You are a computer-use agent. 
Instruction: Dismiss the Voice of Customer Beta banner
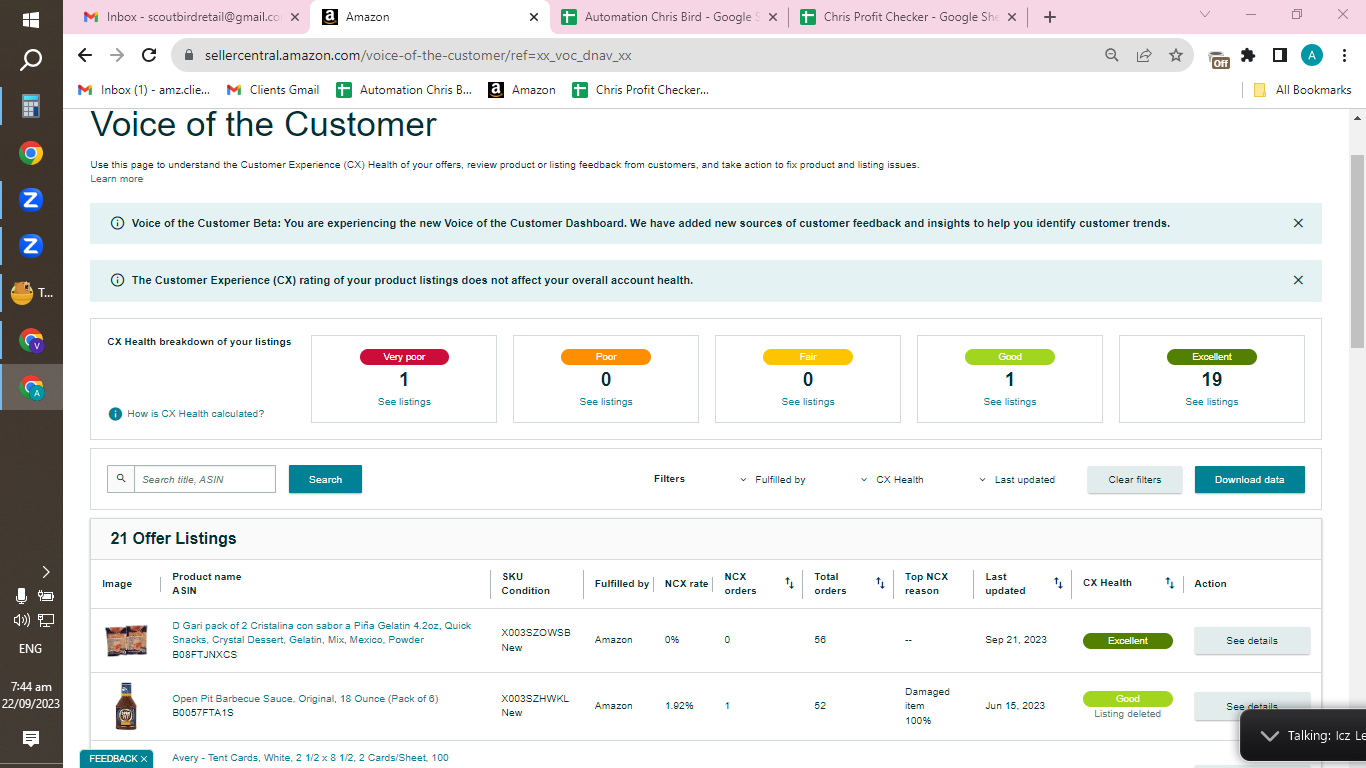click(x=1298, y=223)
